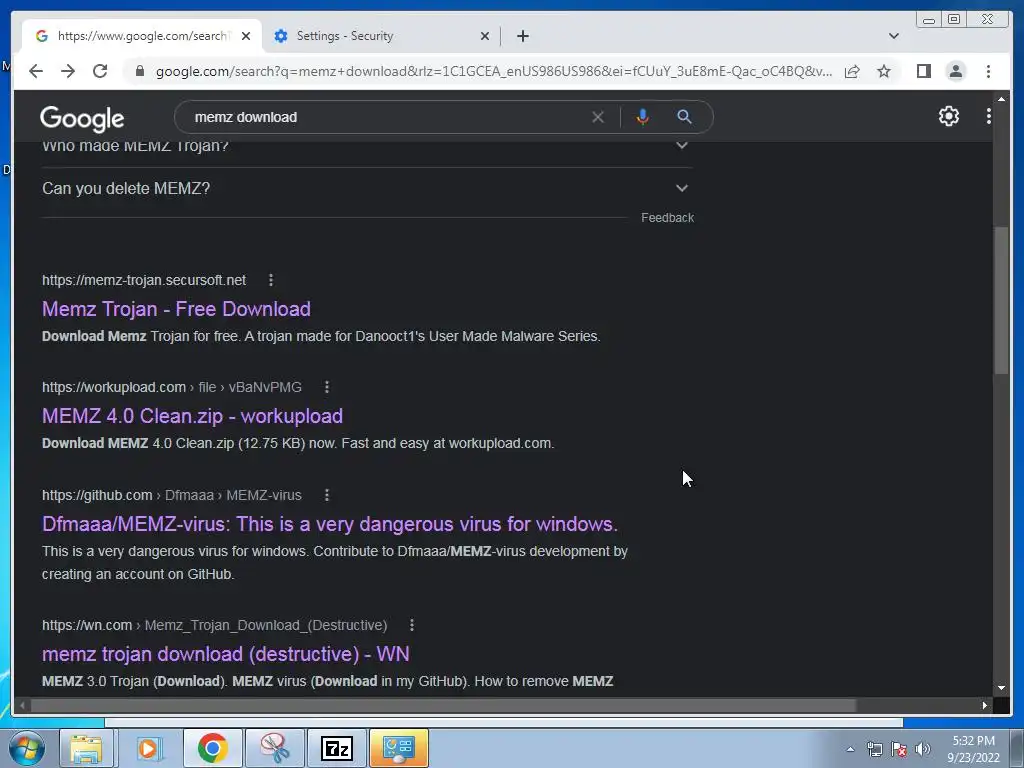The width and height of the screenshot is (1024, 768).
Task: Click the address bar URL
Action: (494, 71)
